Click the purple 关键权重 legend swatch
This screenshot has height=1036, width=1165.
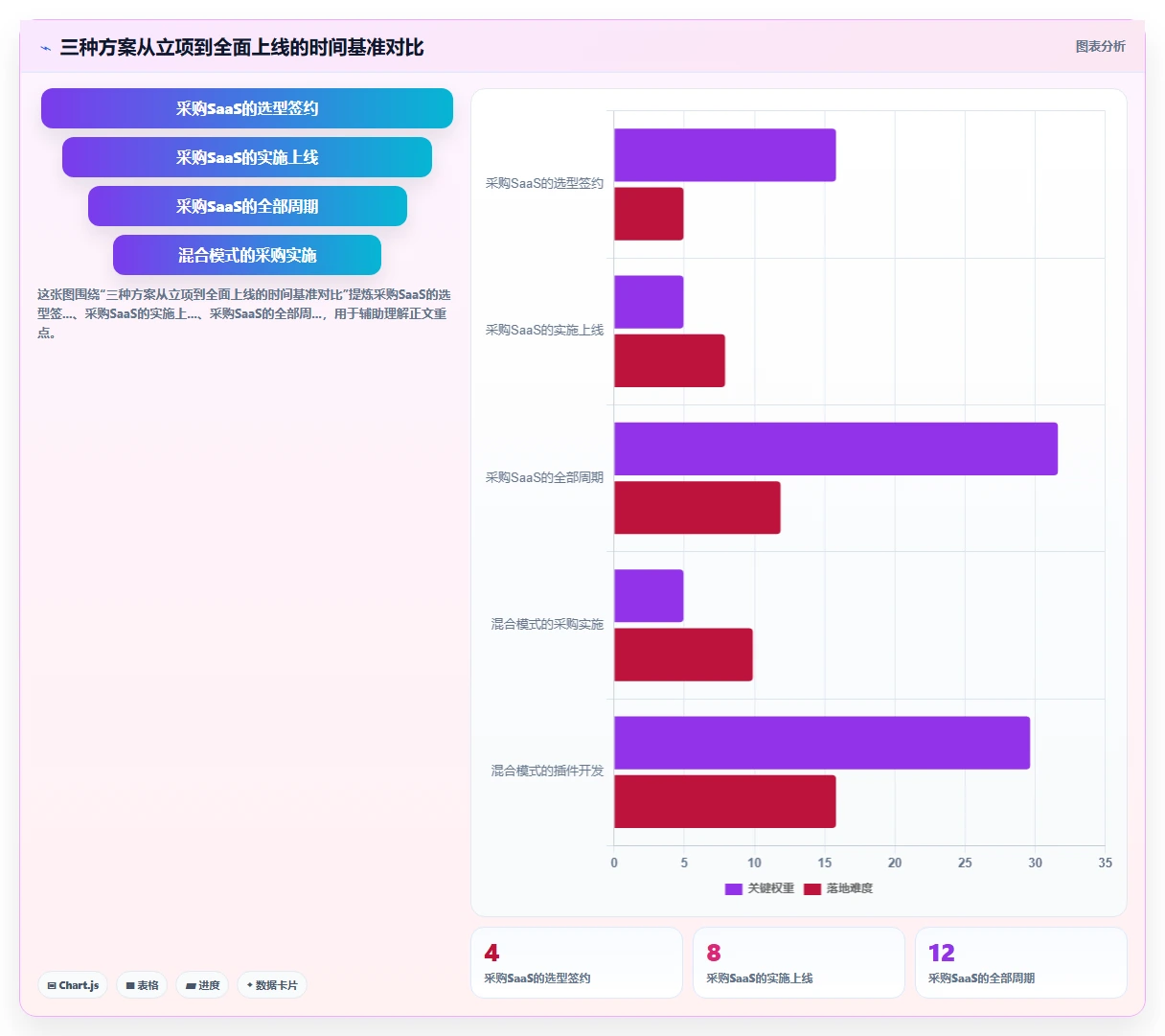734,888
